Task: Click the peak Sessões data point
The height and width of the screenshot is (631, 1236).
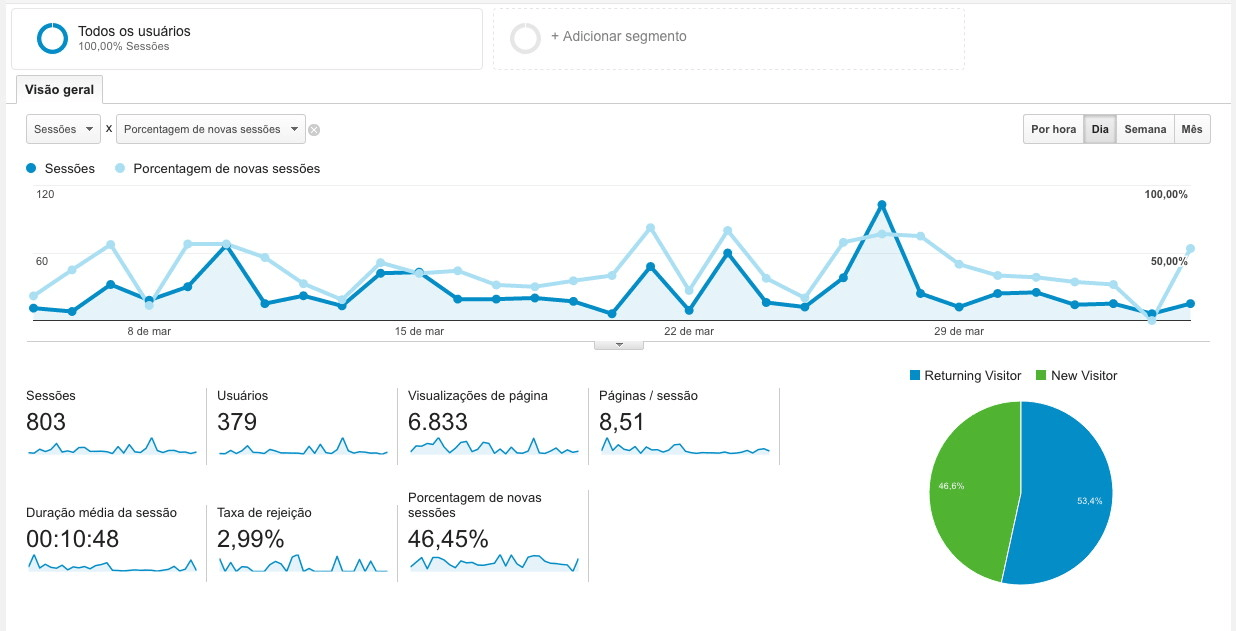Action: (881, 205)
